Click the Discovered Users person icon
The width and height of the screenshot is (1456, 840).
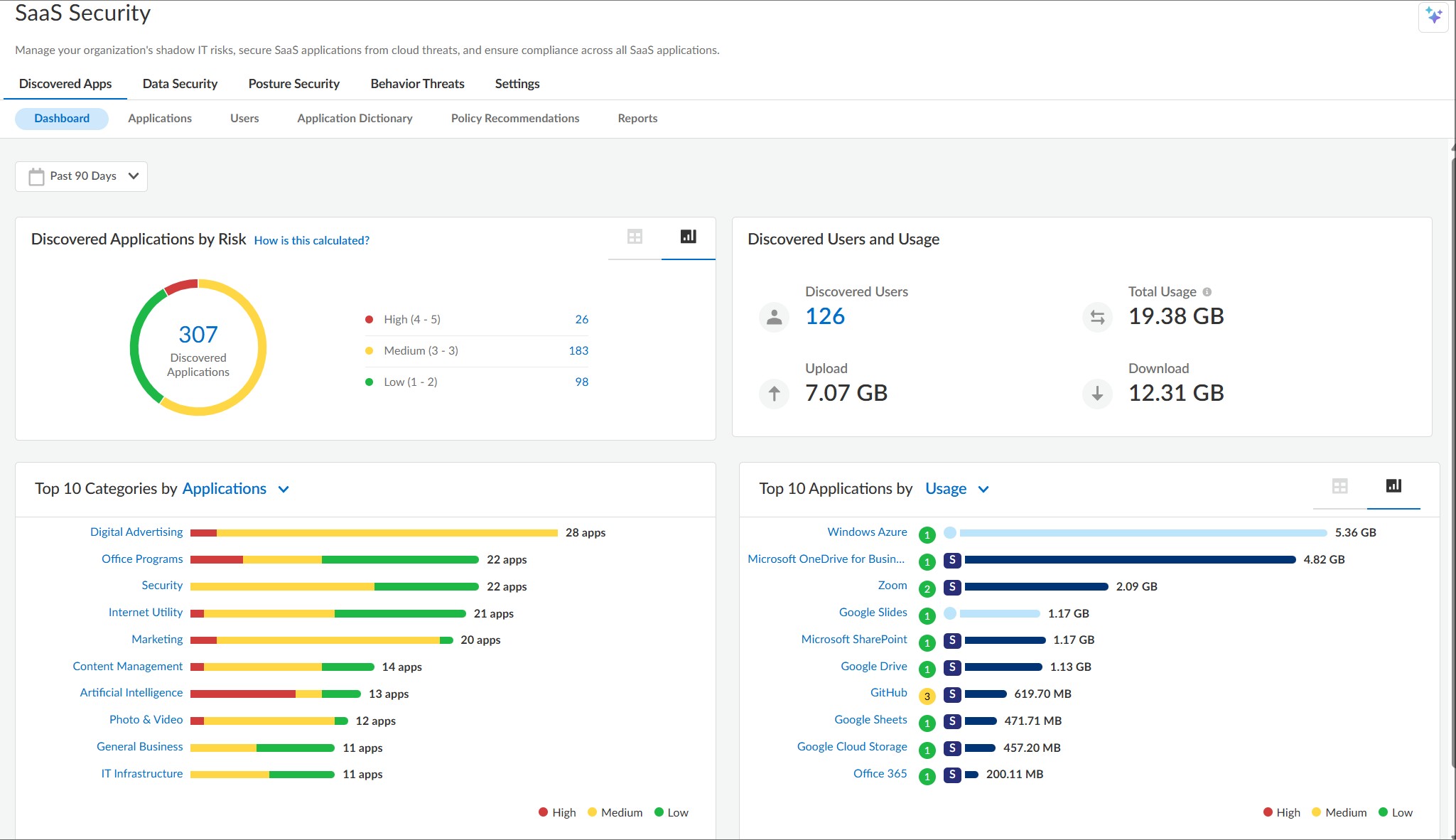[x=774, y=317]
